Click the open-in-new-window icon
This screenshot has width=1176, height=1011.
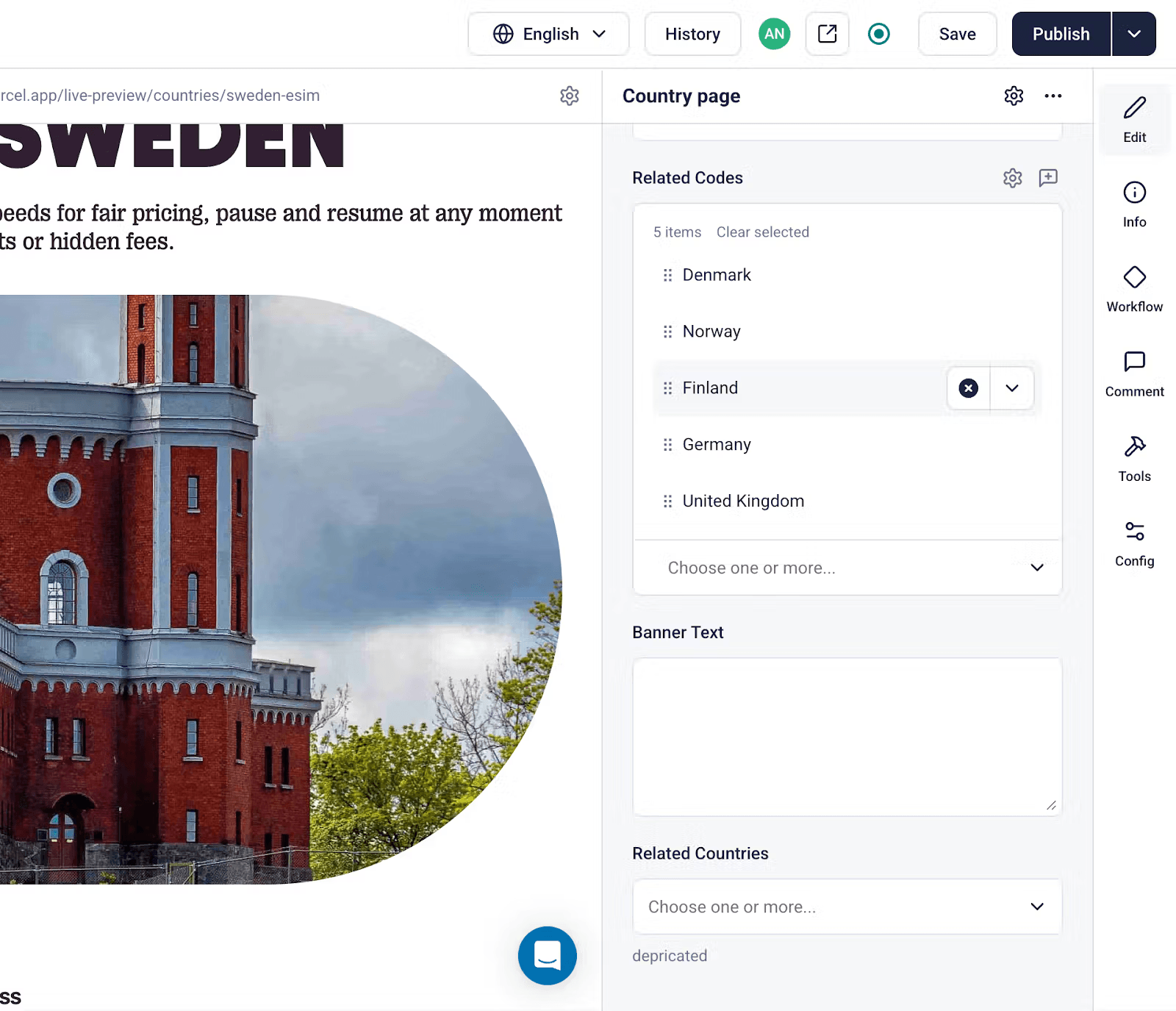click(x=827, y=34)
